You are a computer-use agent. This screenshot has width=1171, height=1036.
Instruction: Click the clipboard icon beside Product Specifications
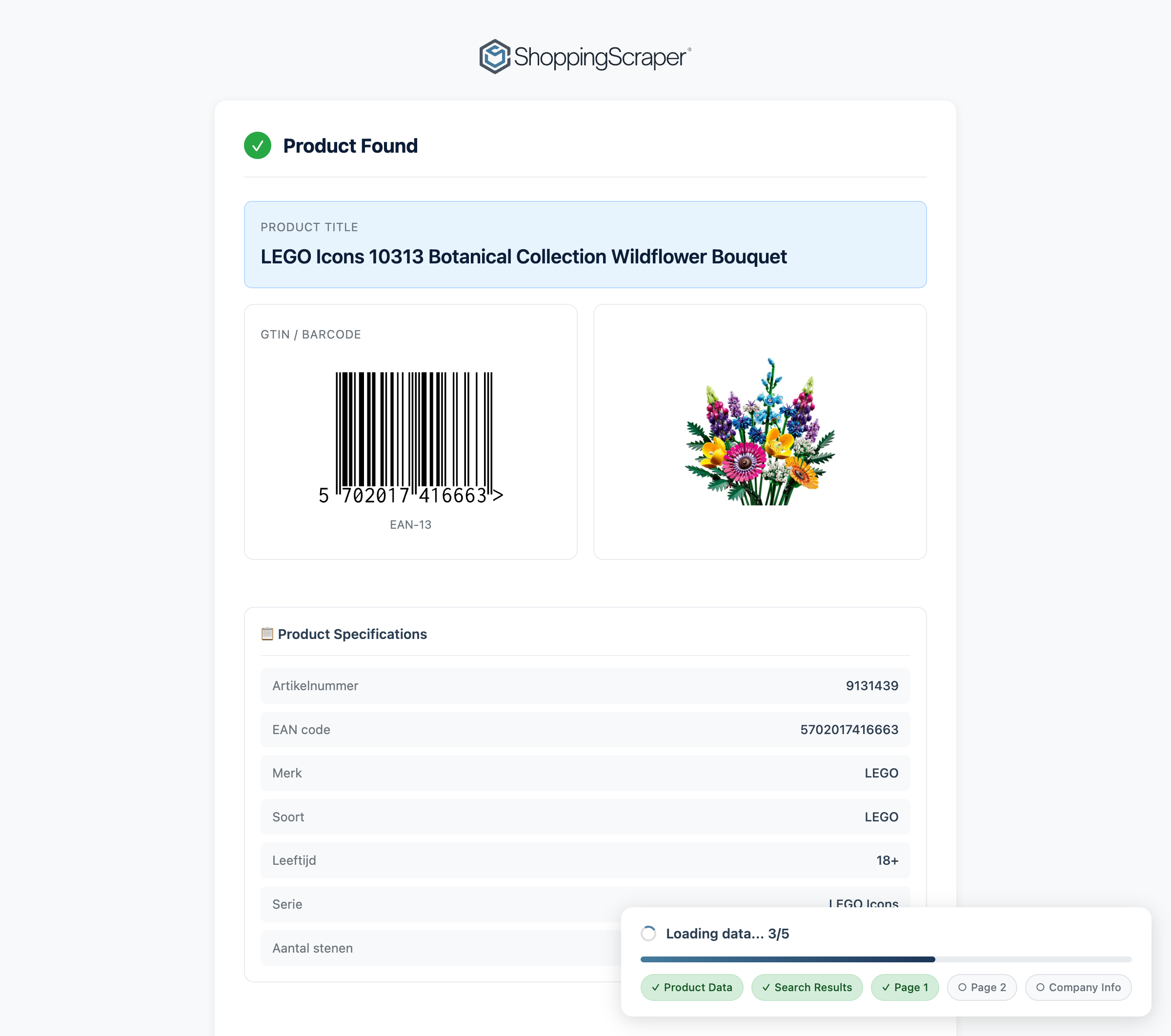point(267,634)
